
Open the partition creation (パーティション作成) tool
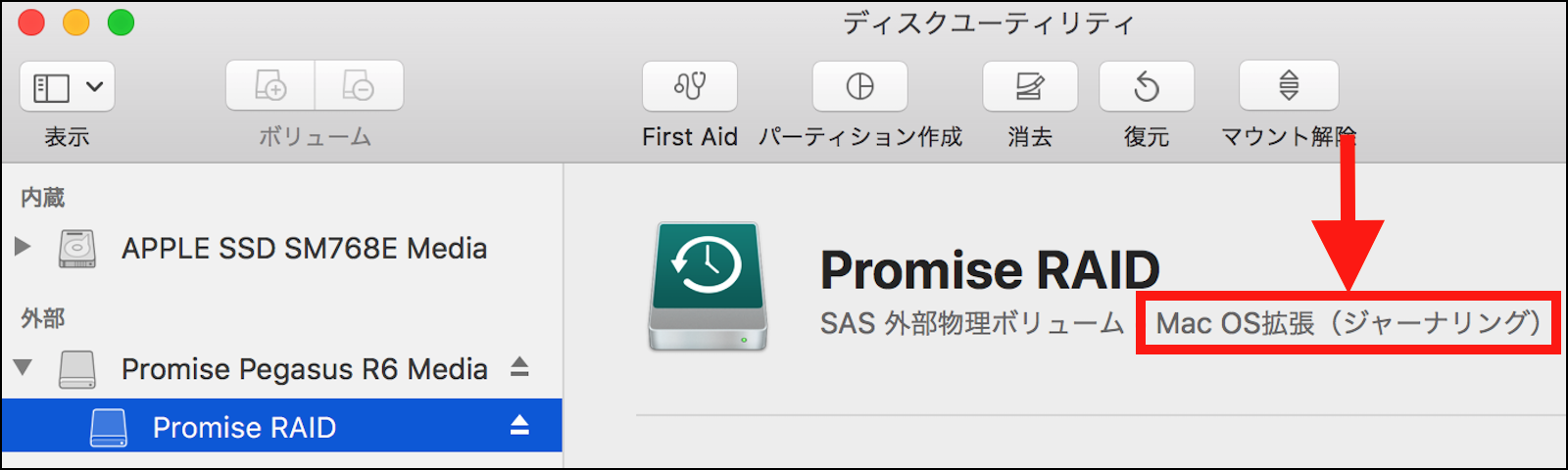click(x=859, y=86)
